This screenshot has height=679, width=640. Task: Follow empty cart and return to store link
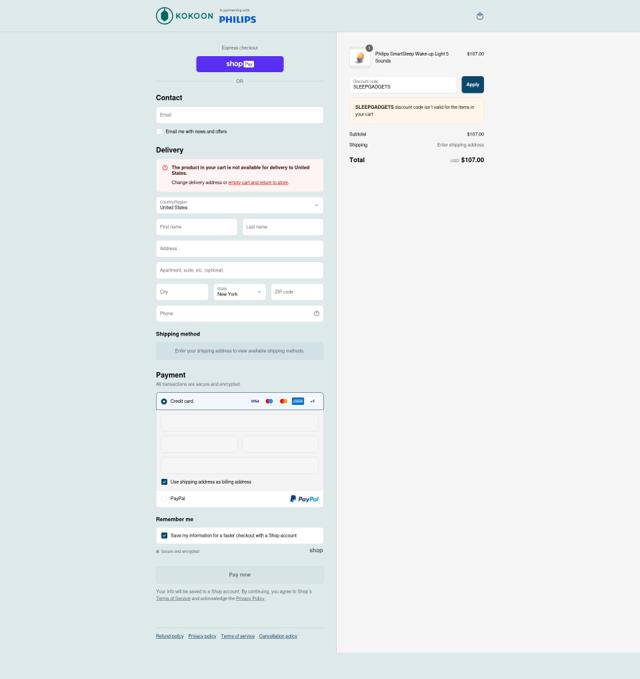(258, 183)
